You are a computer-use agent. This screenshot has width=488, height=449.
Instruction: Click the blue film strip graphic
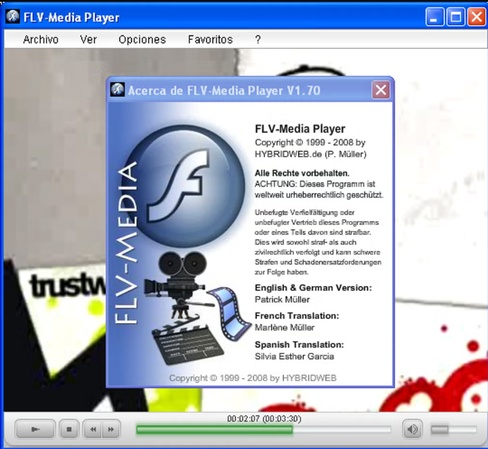[229, 313]
